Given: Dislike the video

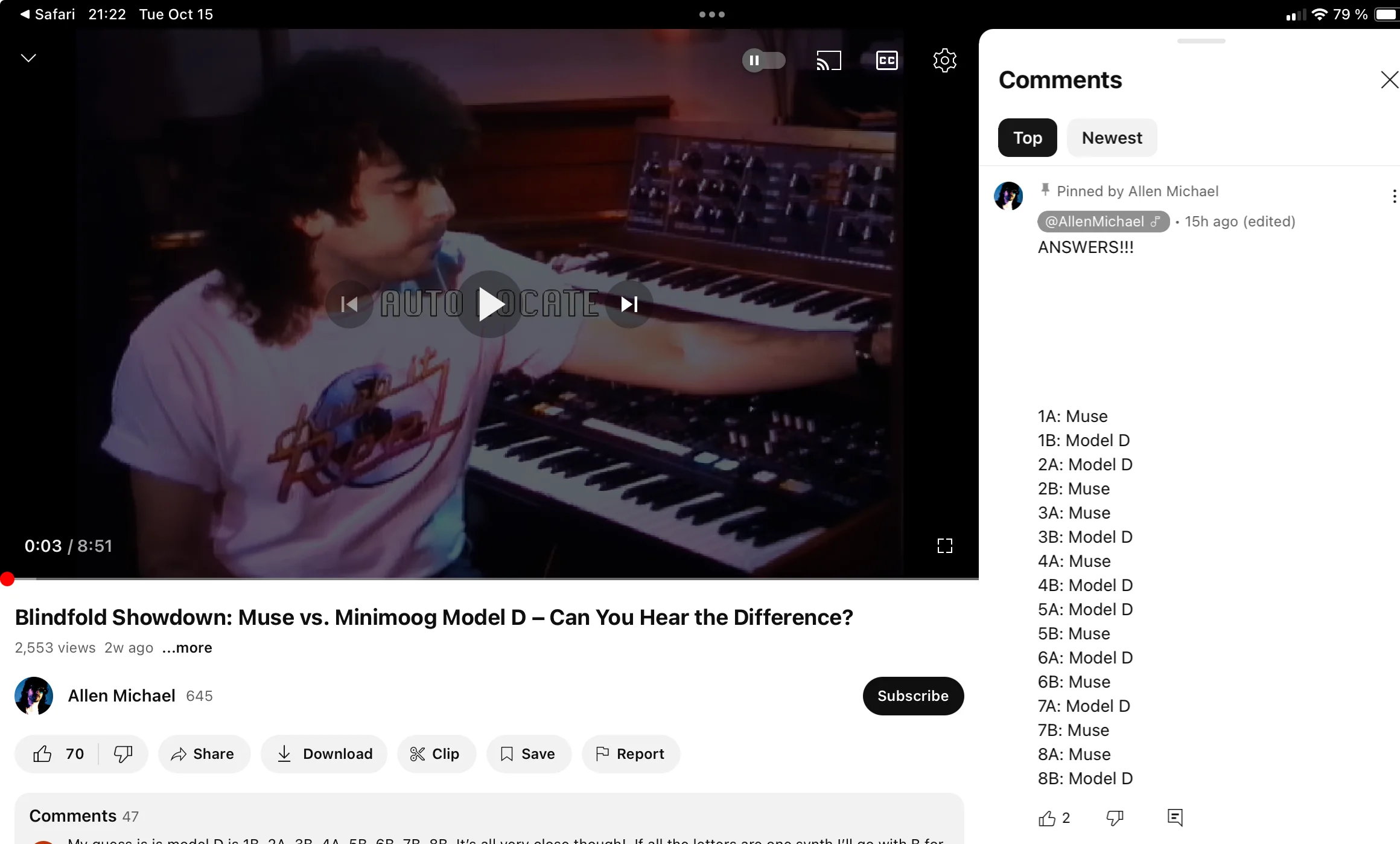Looking at the screenshot, I should click(x=123, y=753).
